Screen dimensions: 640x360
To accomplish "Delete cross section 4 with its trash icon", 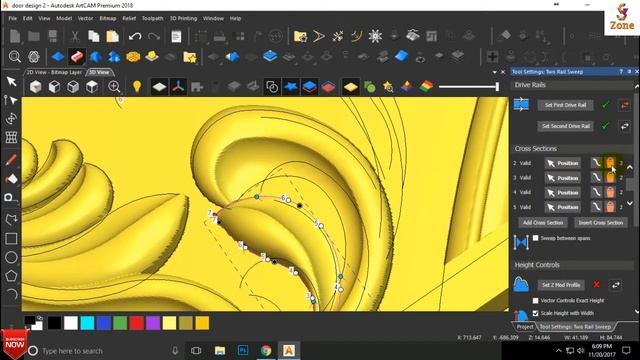I will [x=610, y=192].
